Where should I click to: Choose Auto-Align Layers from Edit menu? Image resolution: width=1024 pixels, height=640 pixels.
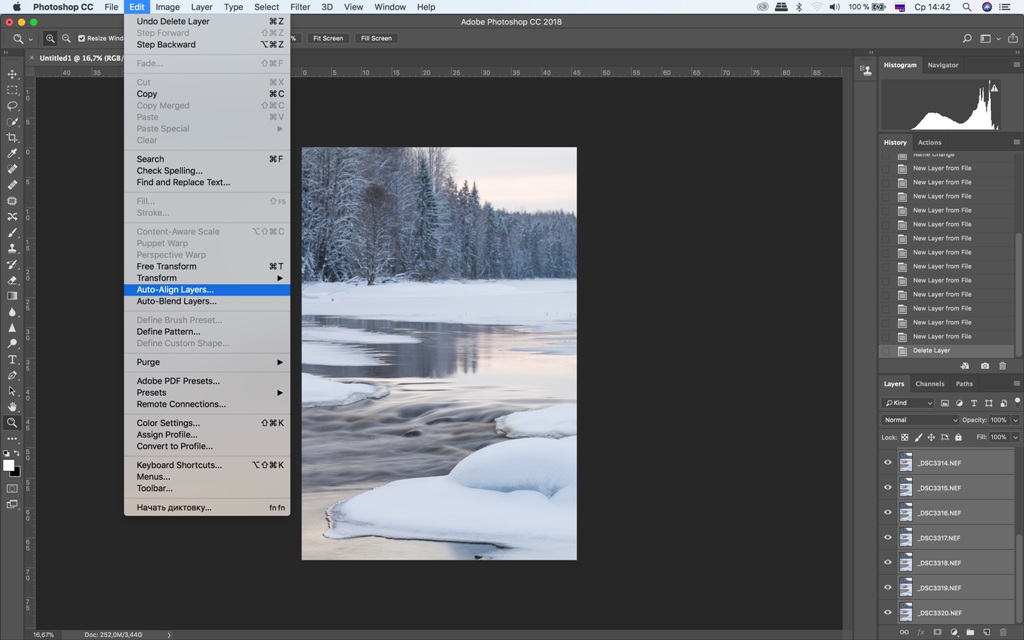(175, 290)
